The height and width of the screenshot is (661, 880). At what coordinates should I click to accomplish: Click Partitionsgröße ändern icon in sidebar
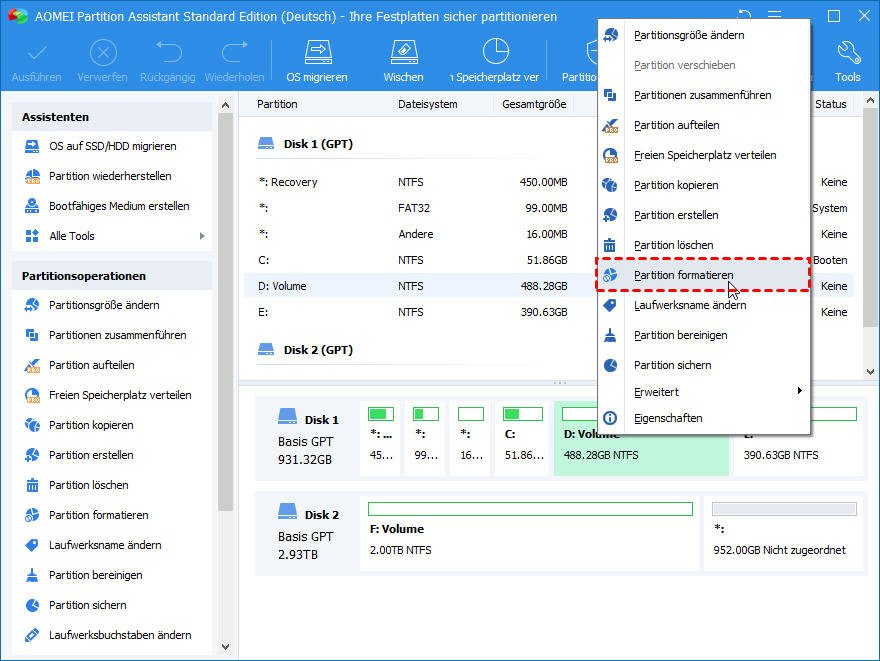[33, 305]
